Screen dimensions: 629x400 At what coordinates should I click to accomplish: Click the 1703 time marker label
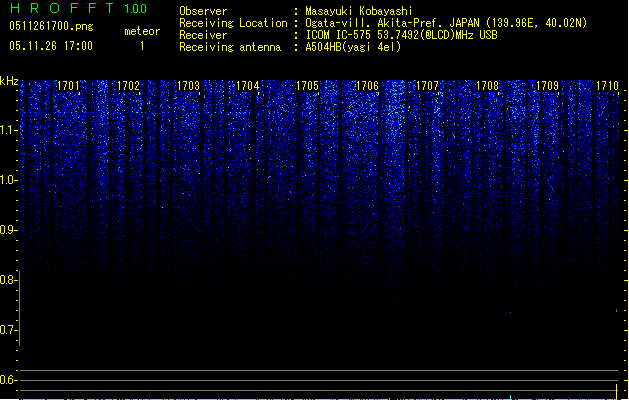click(x=188, y=86)
